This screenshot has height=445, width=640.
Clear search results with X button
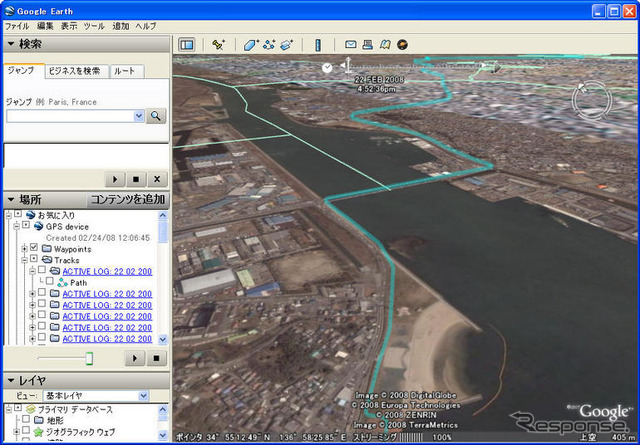157,179
